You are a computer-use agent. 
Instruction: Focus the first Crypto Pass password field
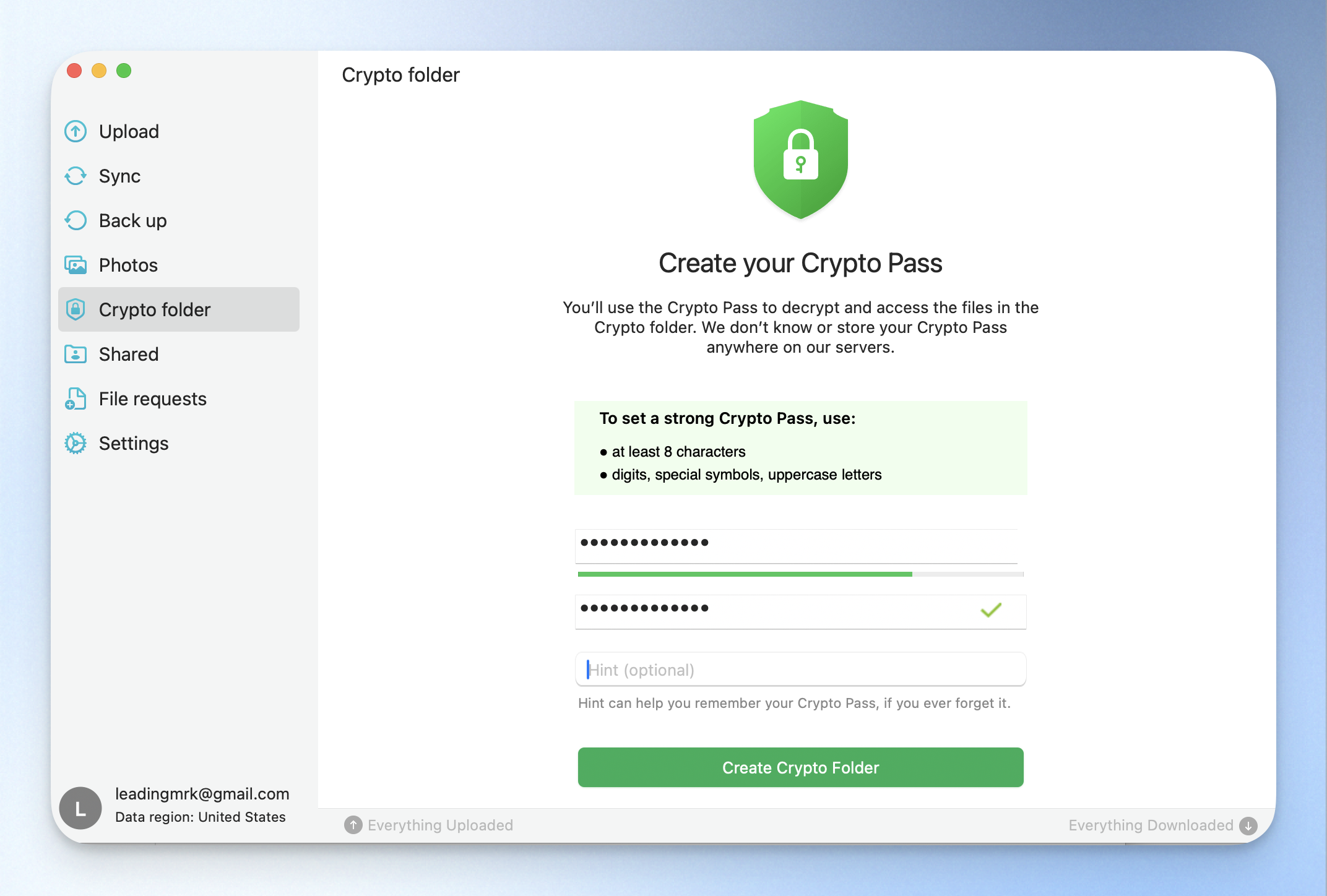tap(797, 546)
